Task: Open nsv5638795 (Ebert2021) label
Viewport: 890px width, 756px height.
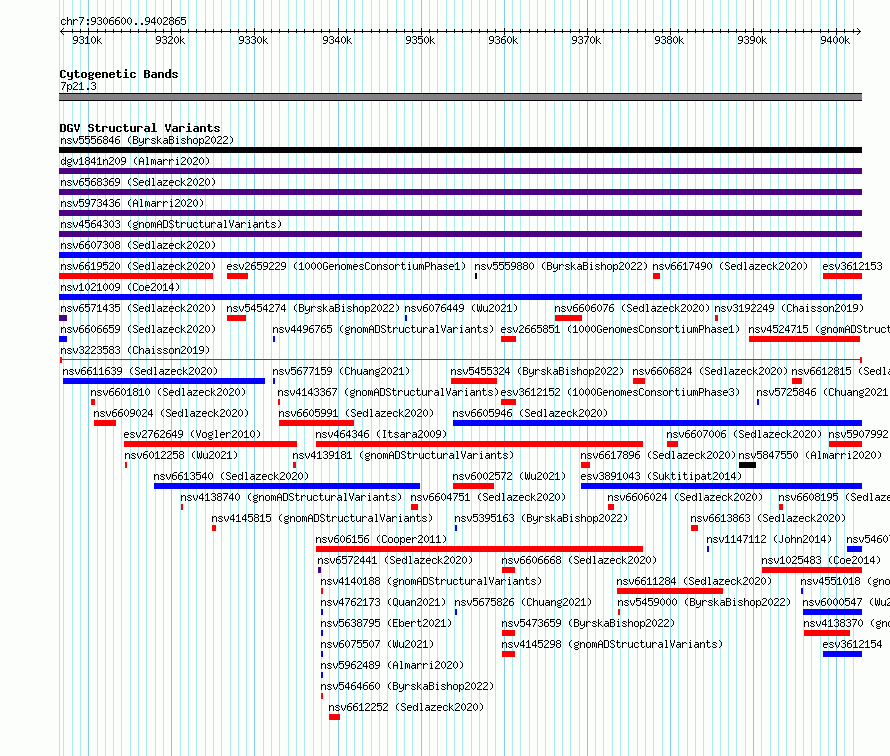Action: (x=387, y=623)
